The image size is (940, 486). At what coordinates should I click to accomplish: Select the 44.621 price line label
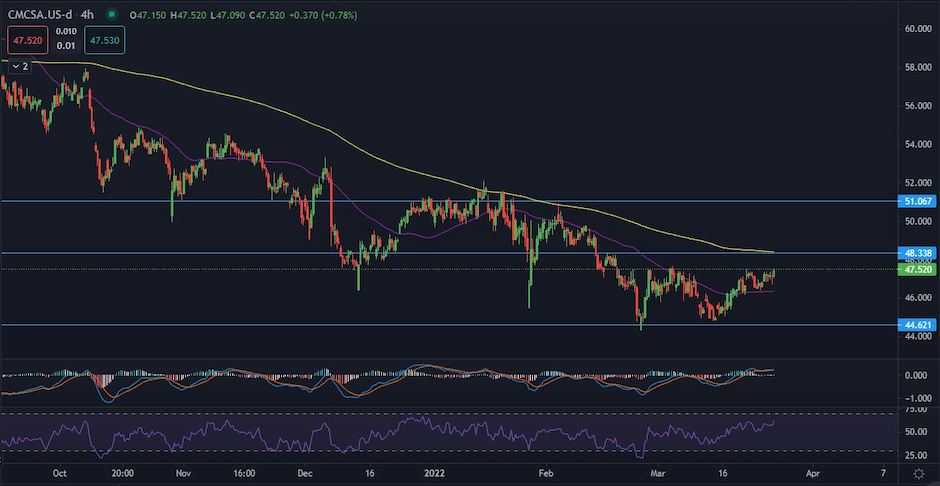coord(917,325)
